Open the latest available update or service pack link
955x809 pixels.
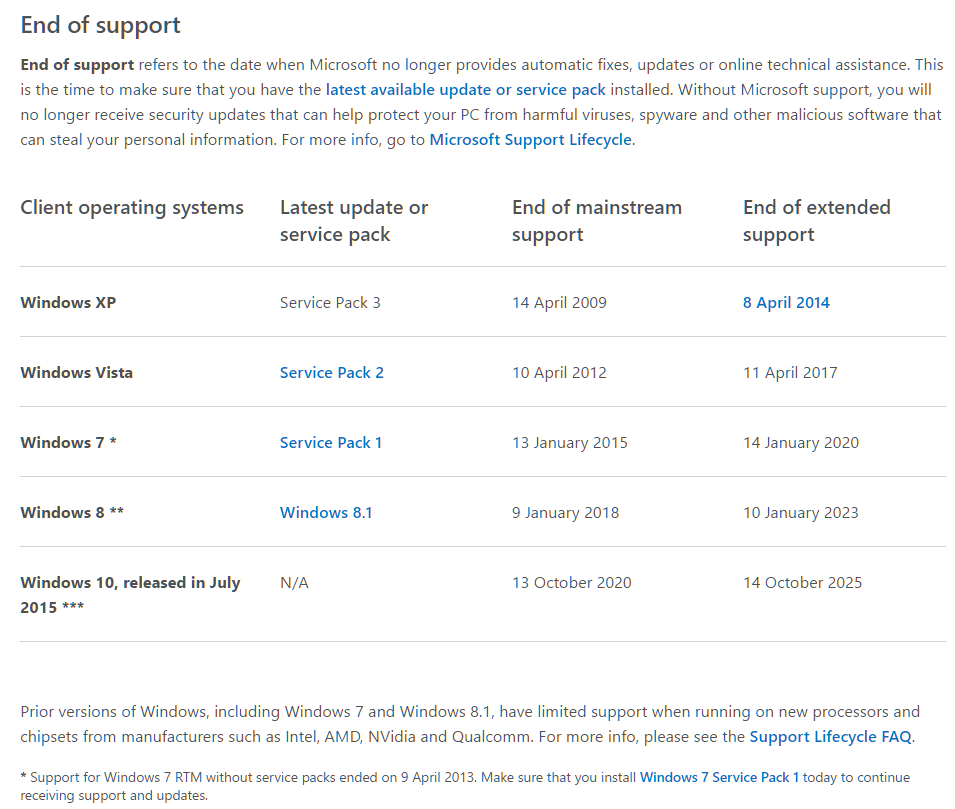465,90
